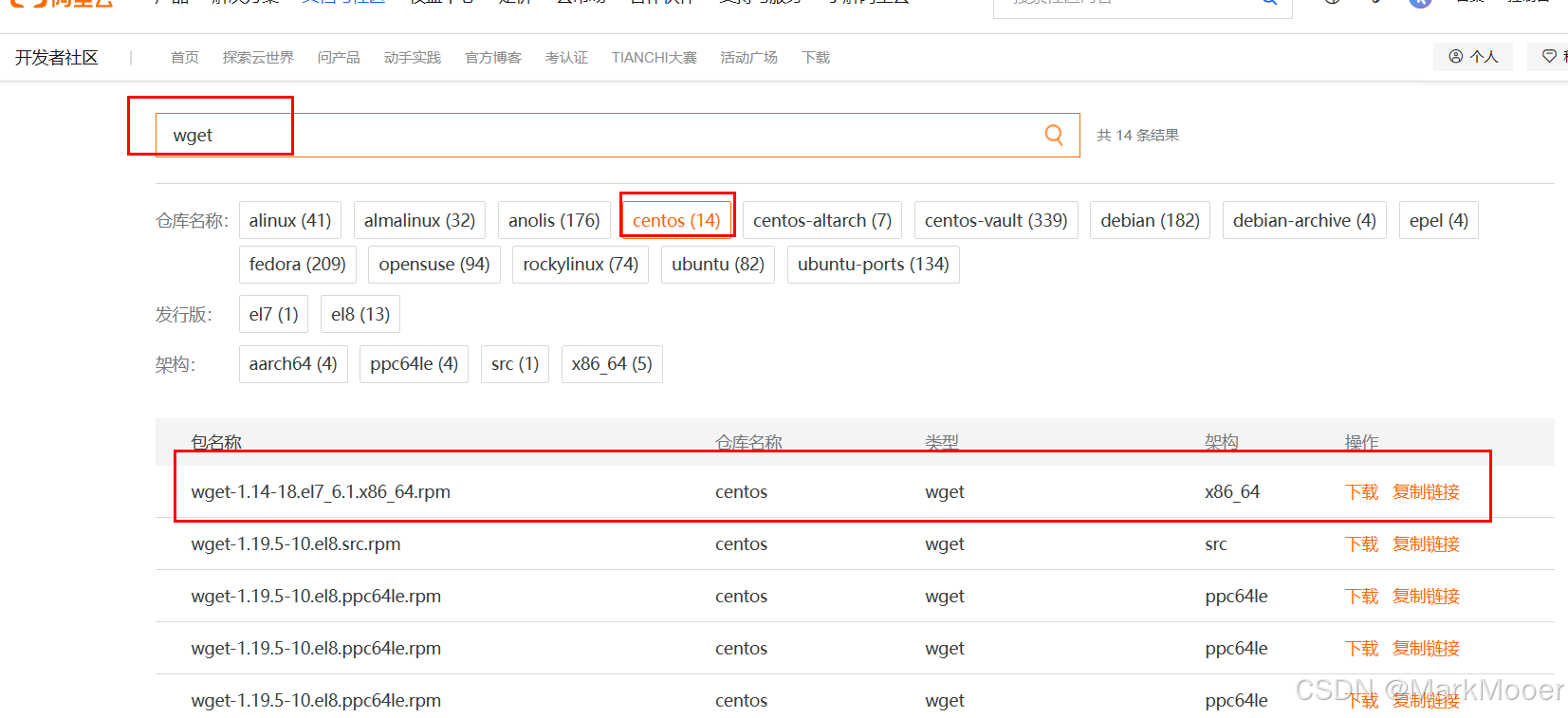Filter repository by centos-vault (339)

[x=996, y=220]
